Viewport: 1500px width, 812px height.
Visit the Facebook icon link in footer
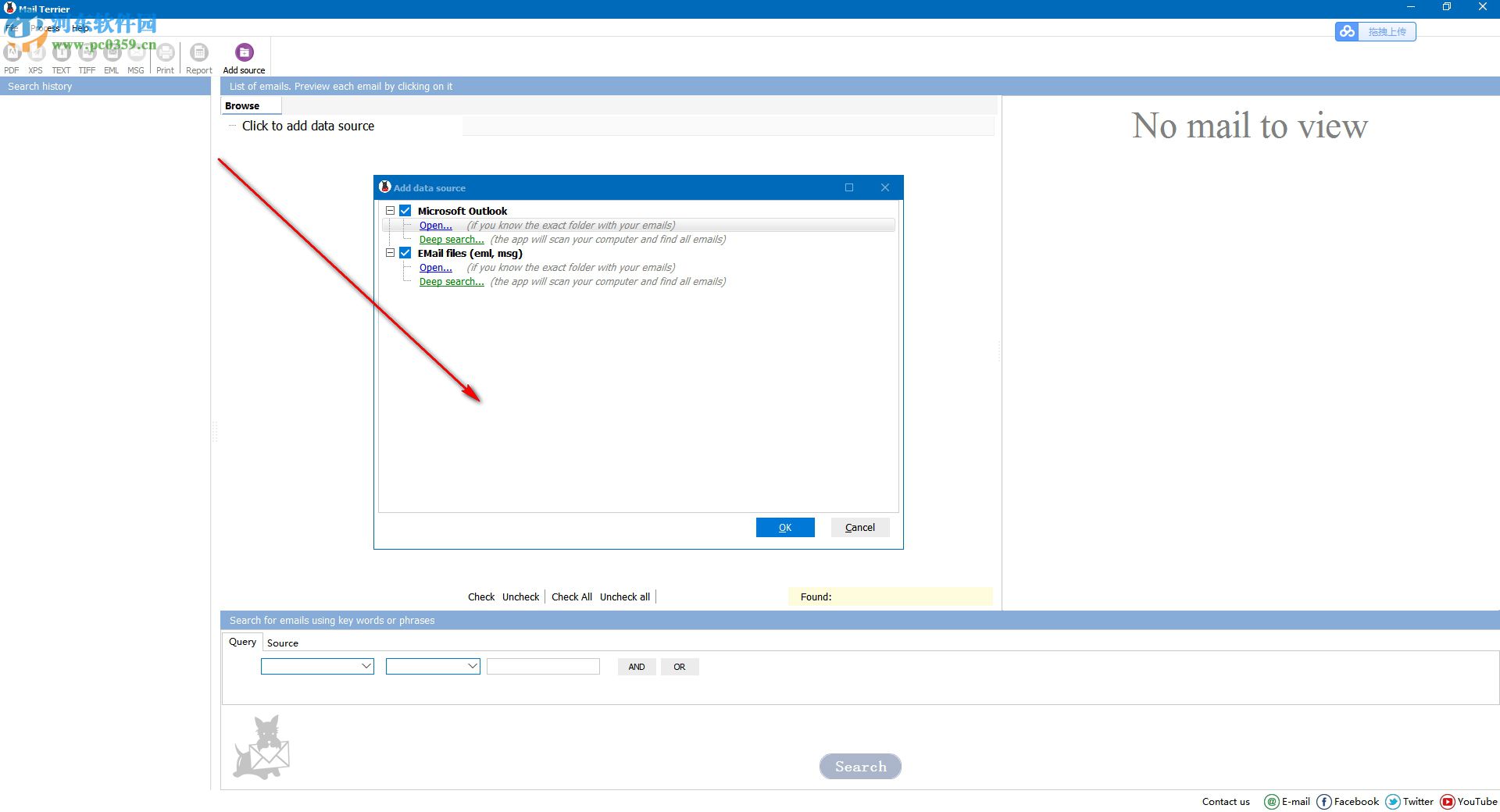[1323, 802]
